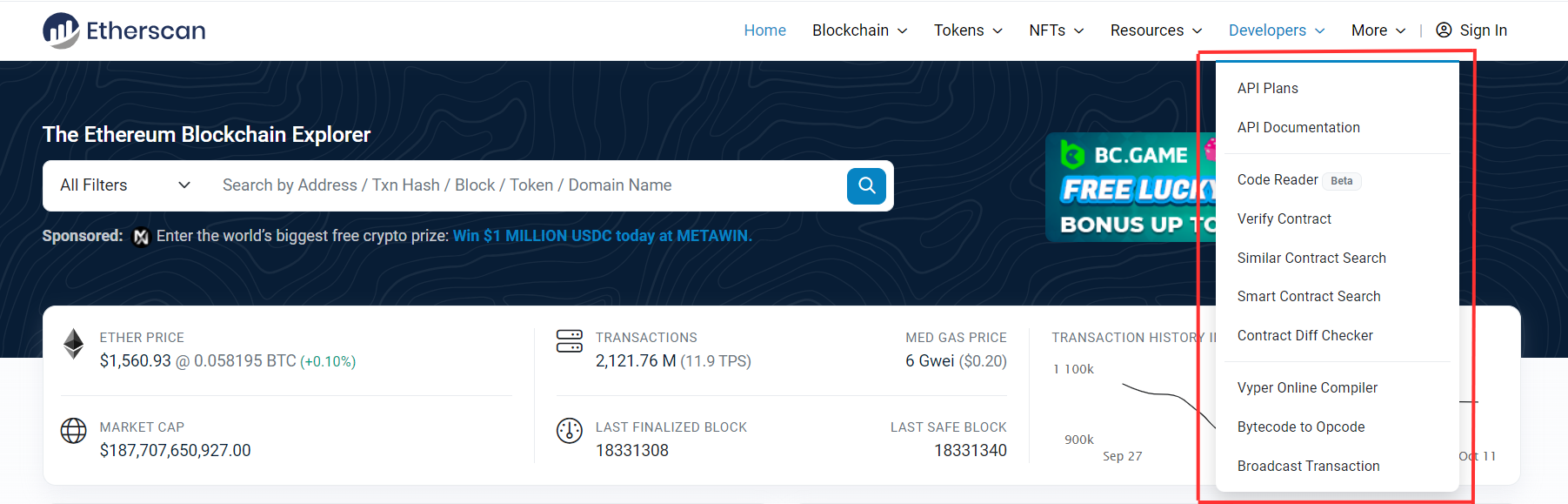Screen dimensions: 1568x504
Task: Click market cap value $187,707,650,927.00
Action: tap(175, 450)
